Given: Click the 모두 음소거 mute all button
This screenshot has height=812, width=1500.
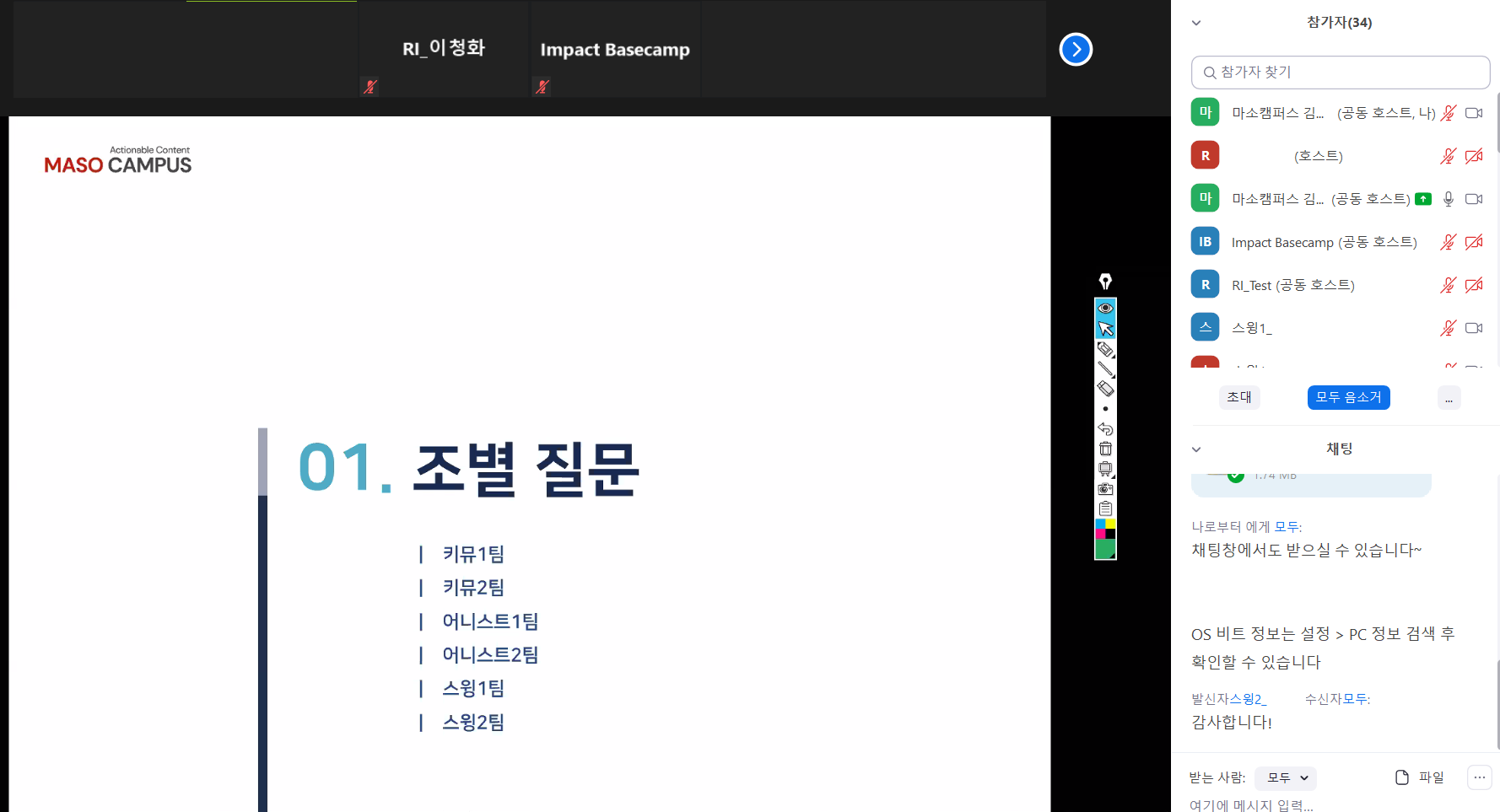Looking at the screenshot, I should click(x=1348, y=397).
